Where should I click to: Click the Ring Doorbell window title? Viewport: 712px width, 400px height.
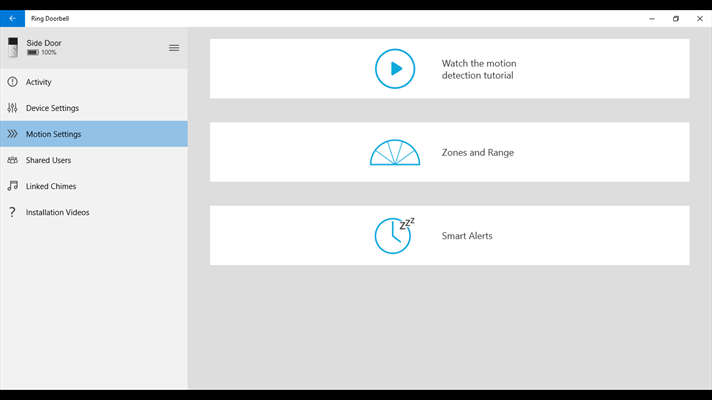50,19
